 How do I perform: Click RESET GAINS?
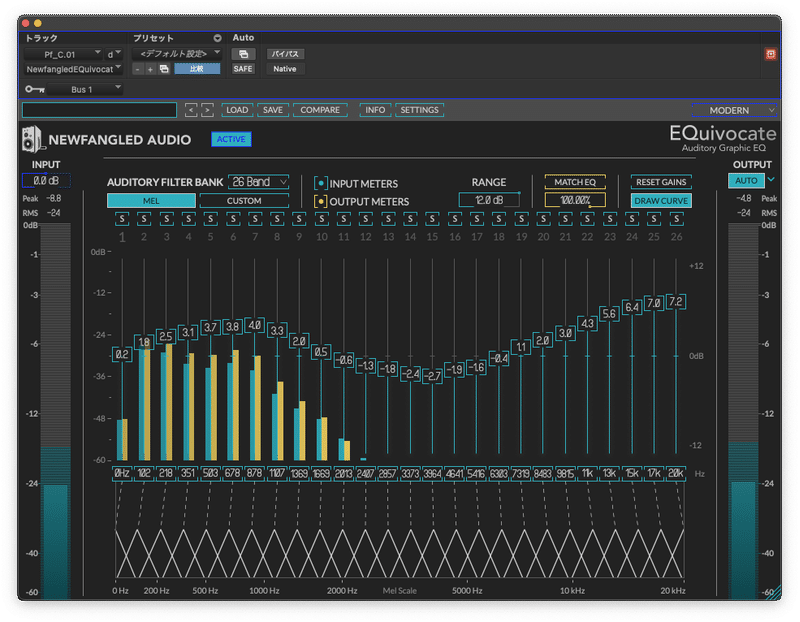pyautogui.click(x=661, y=182)
